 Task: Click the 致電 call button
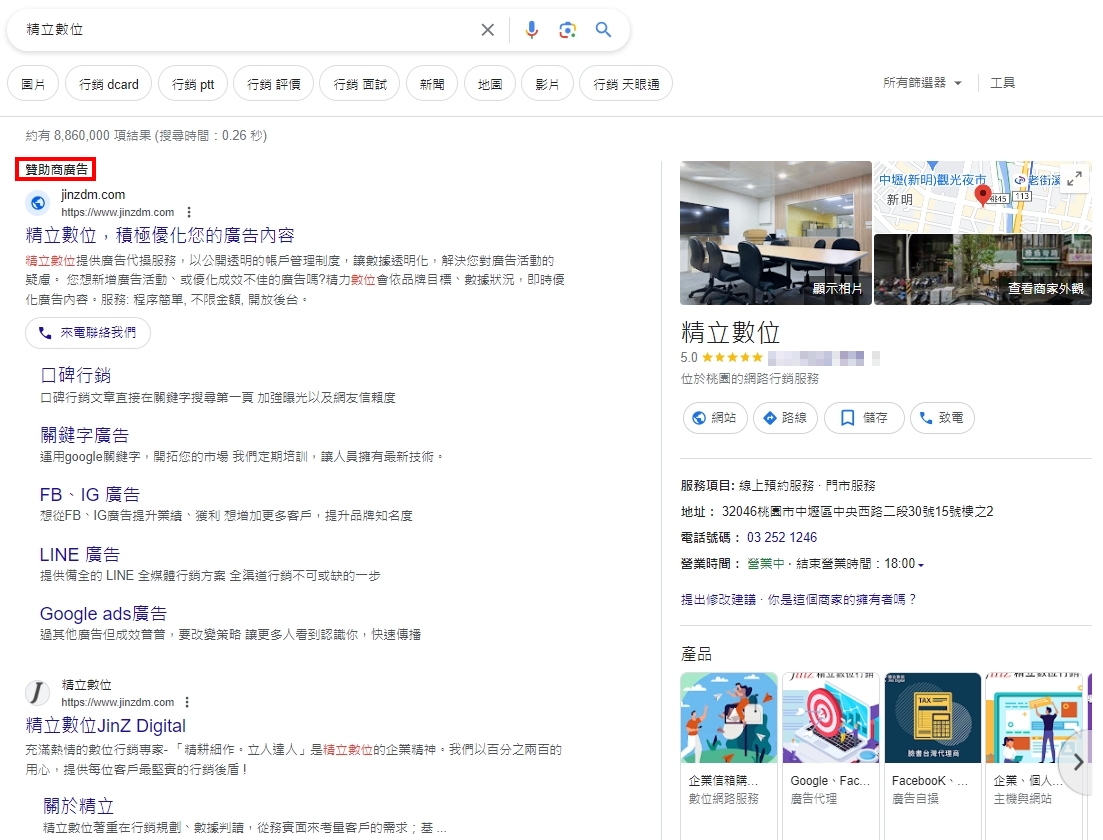[x=942, y=418]
